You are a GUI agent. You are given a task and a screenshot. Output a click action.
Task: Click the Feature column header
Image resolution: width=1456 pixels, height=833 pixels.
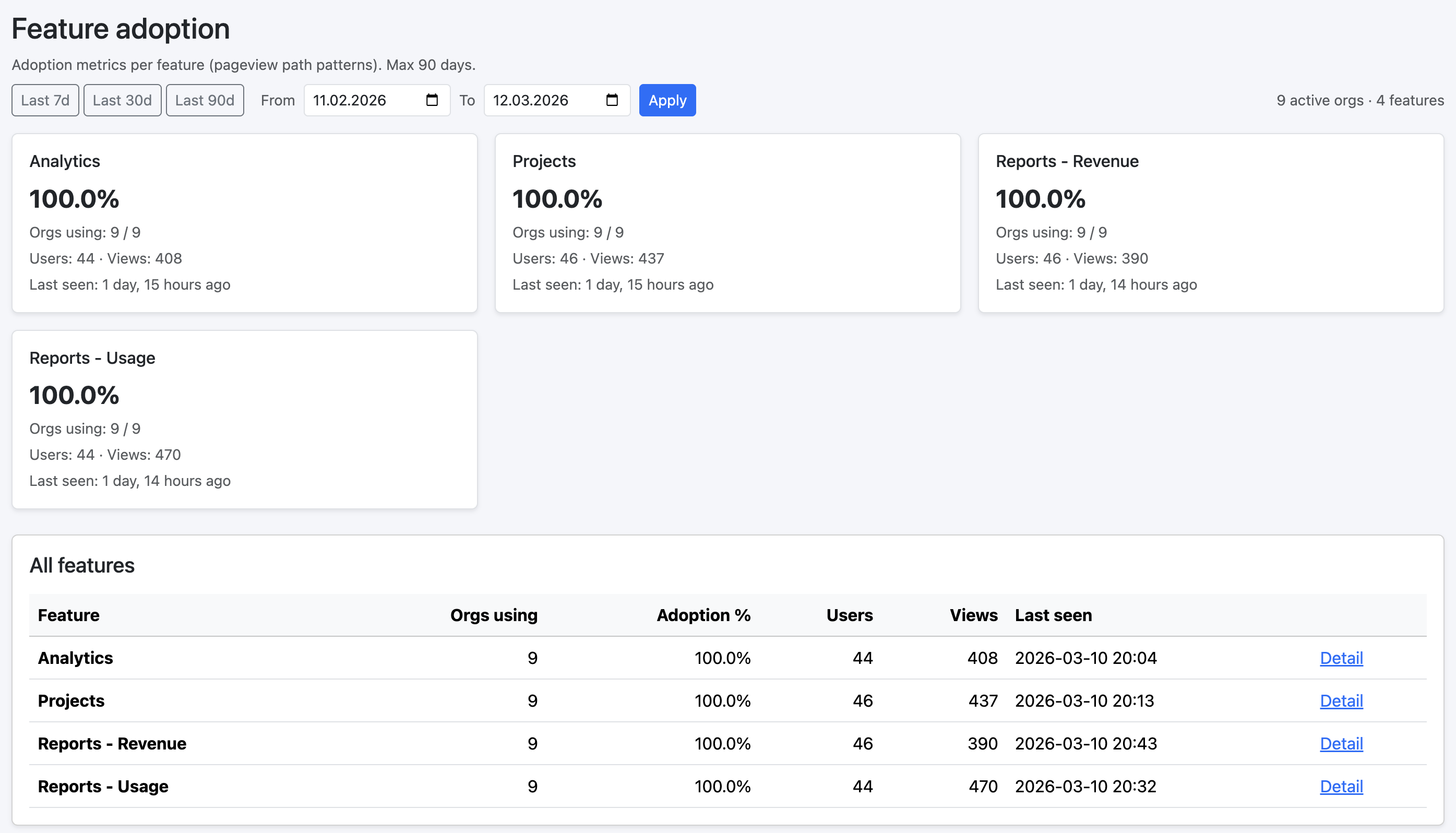coord(69,615)
